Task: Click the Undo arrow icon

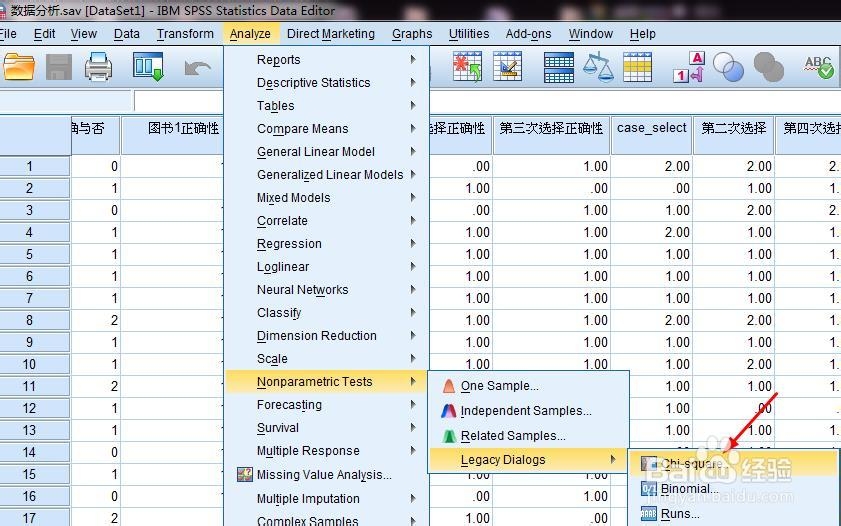Action: [197, 69]
